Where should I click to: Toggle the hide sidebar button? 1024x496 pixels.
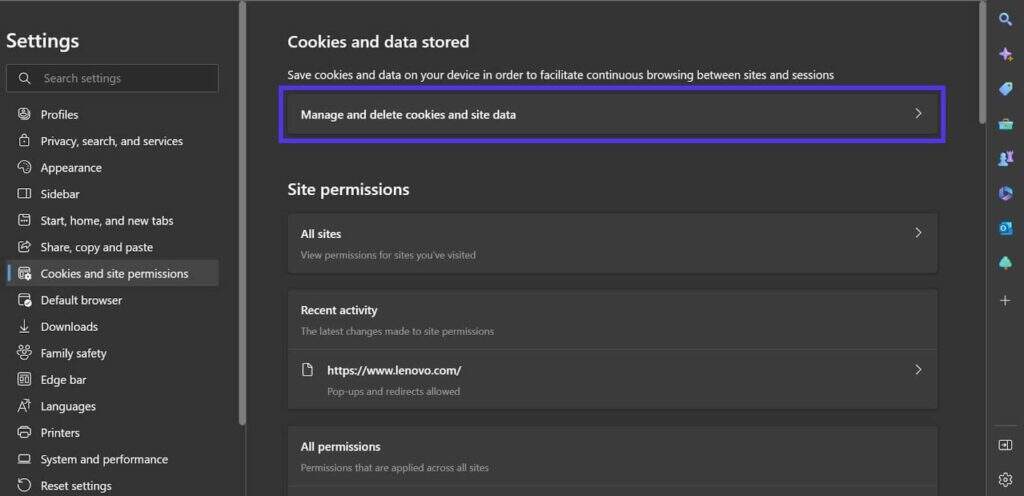(x=1006, y=445)
